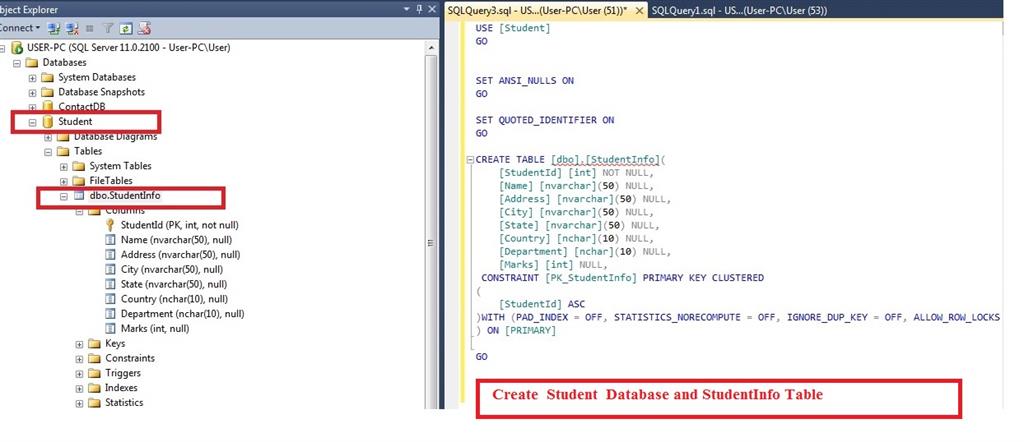The height and width of the screenshot is (442, 1024).
Task: Click the USER-PC server icon
Action: point(17,48)
